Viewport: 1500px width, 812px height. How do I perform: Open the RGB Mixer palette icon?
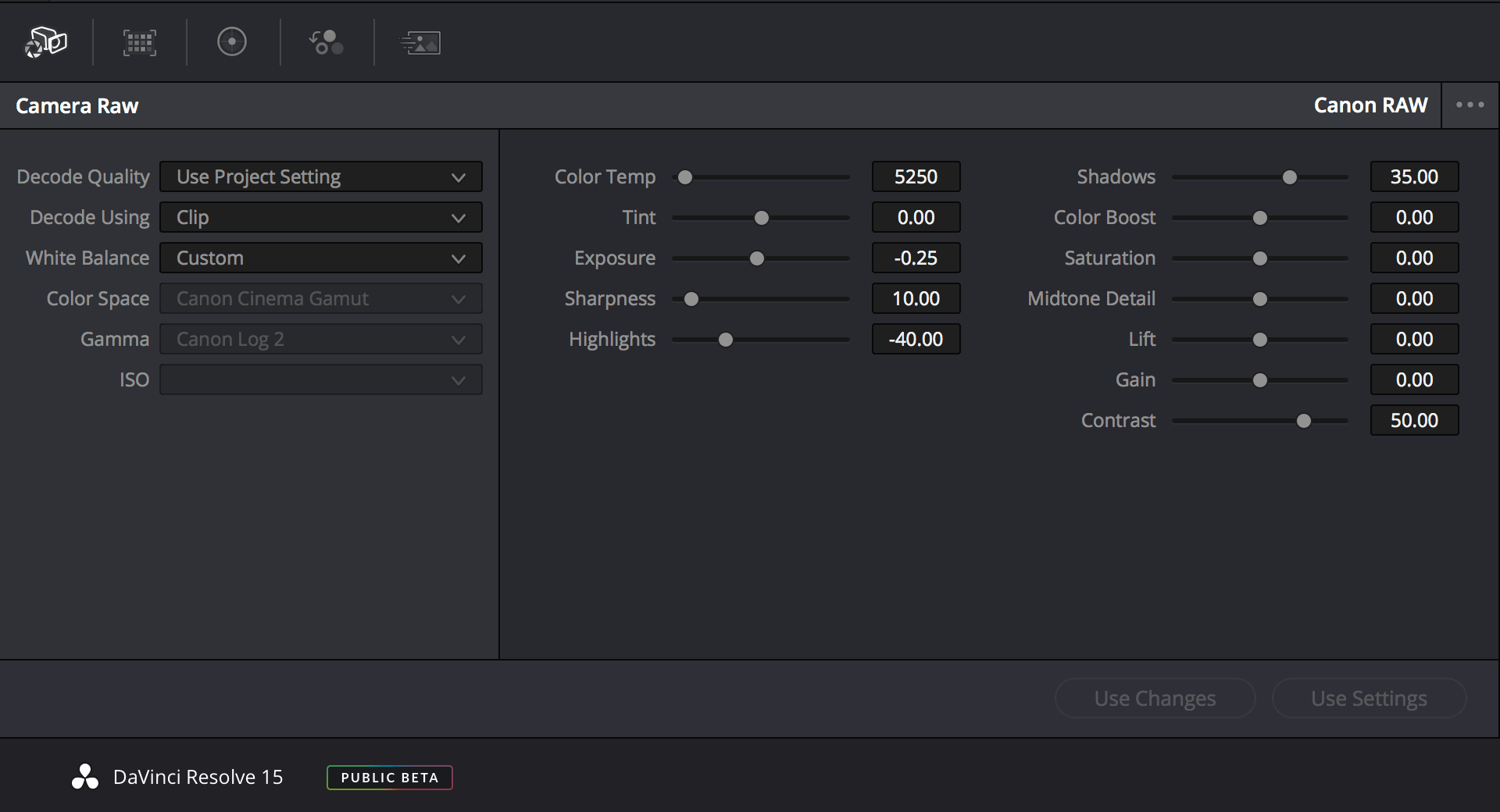point(326,42)
